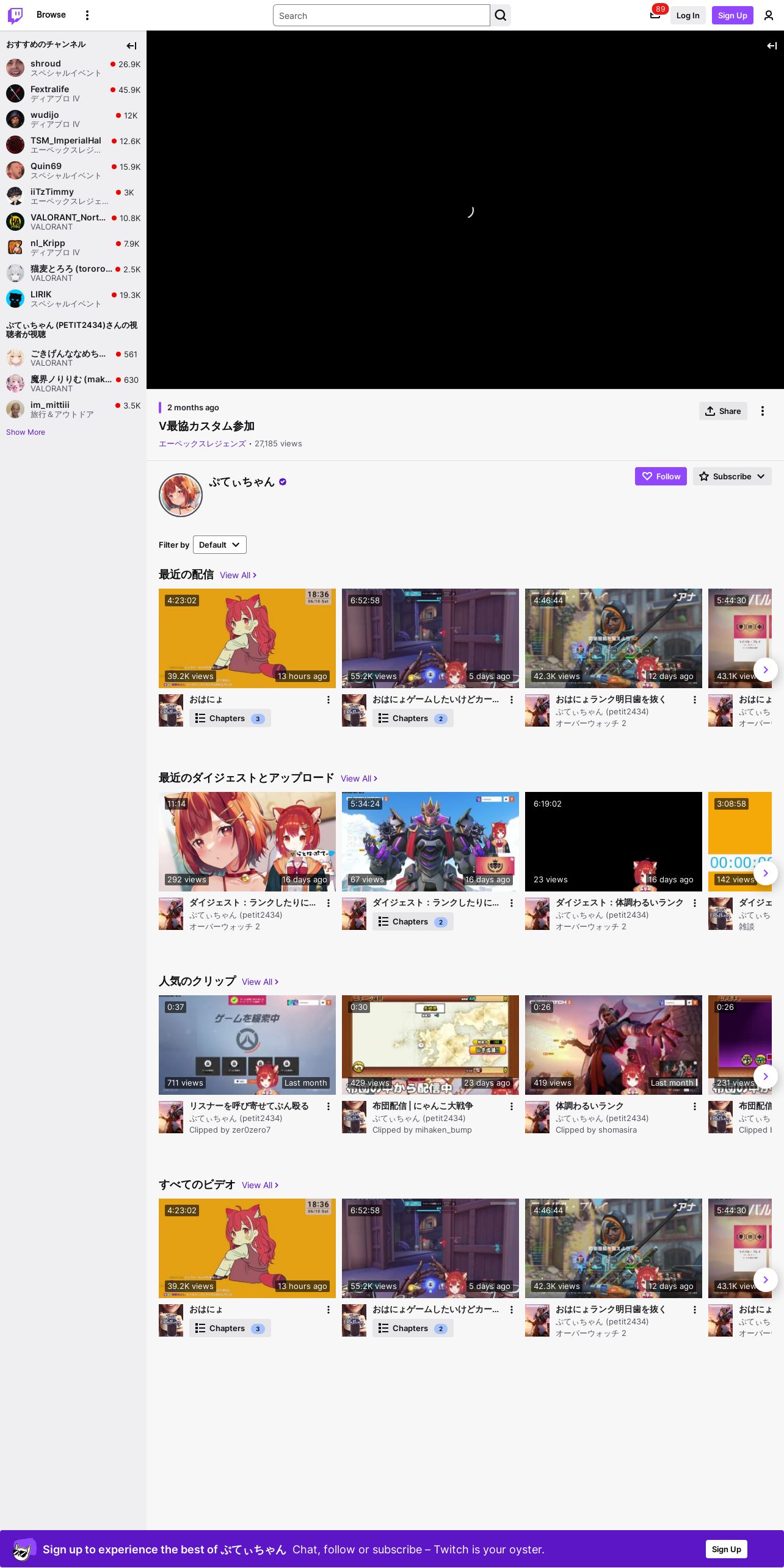Click the Log In button
The image size is (784, 1568).
[688, 15]
